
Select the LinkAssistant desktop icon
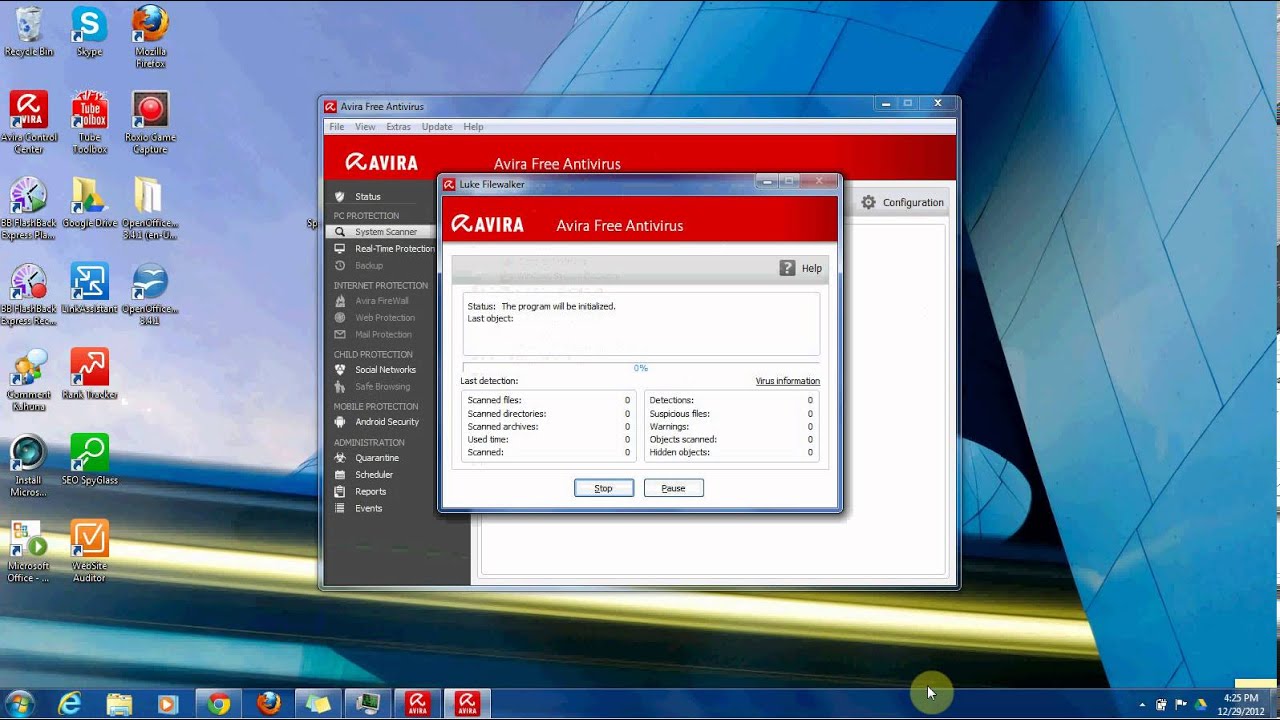pyautogui.click(x=89, y=289)
